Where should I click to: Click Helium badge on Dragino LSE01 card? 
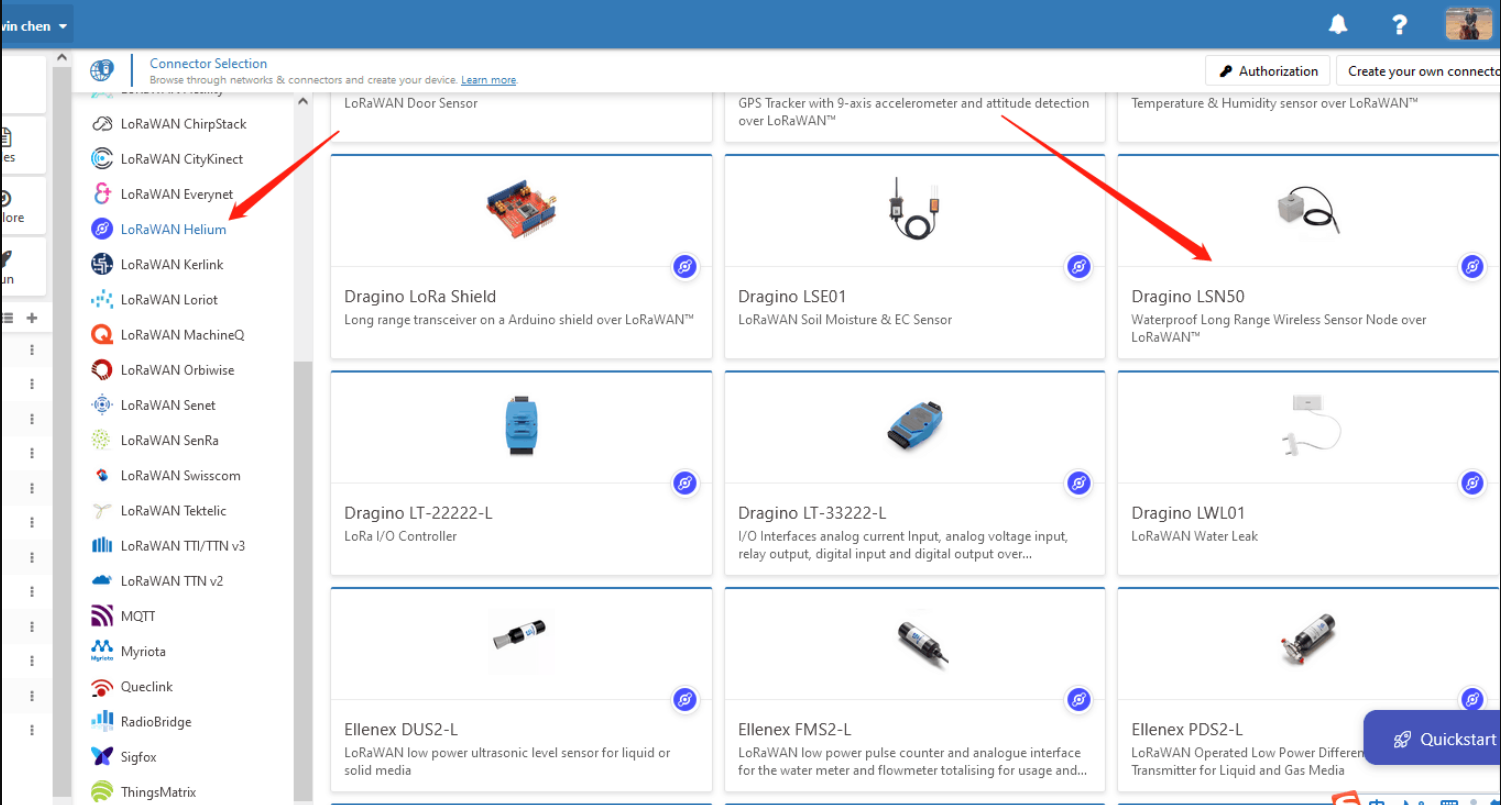(x=1078, y=267)
